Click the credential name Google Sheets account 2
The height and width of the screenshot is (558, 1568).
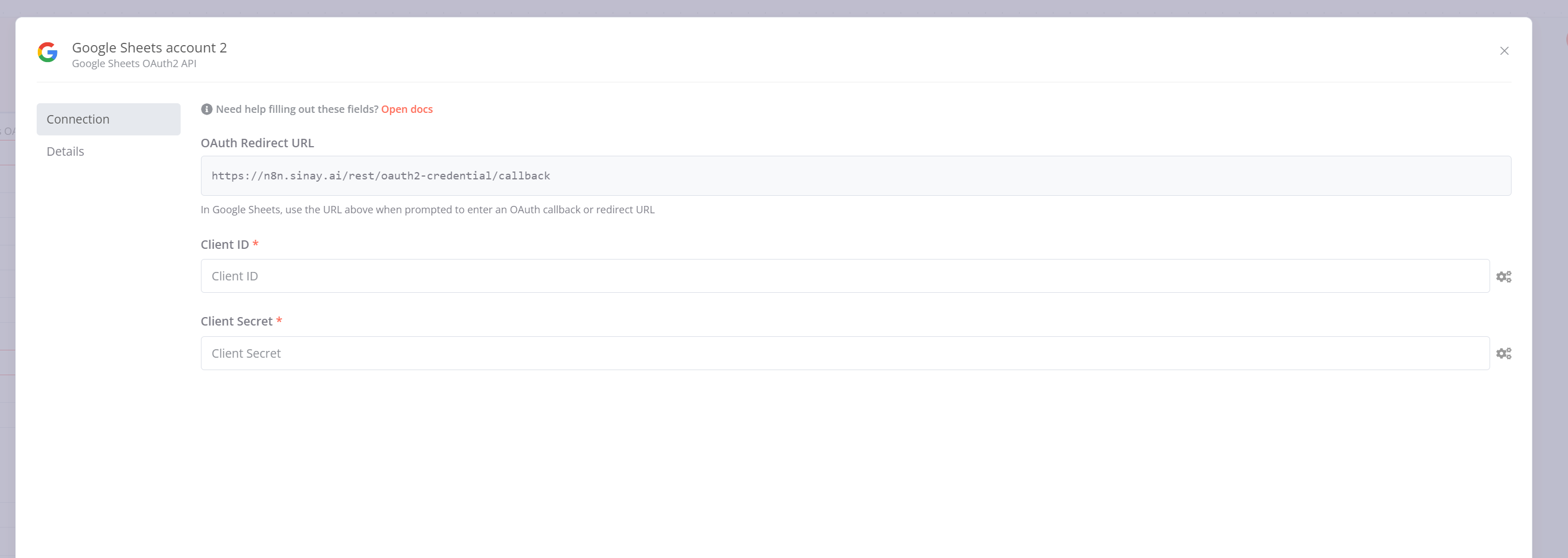149,47
